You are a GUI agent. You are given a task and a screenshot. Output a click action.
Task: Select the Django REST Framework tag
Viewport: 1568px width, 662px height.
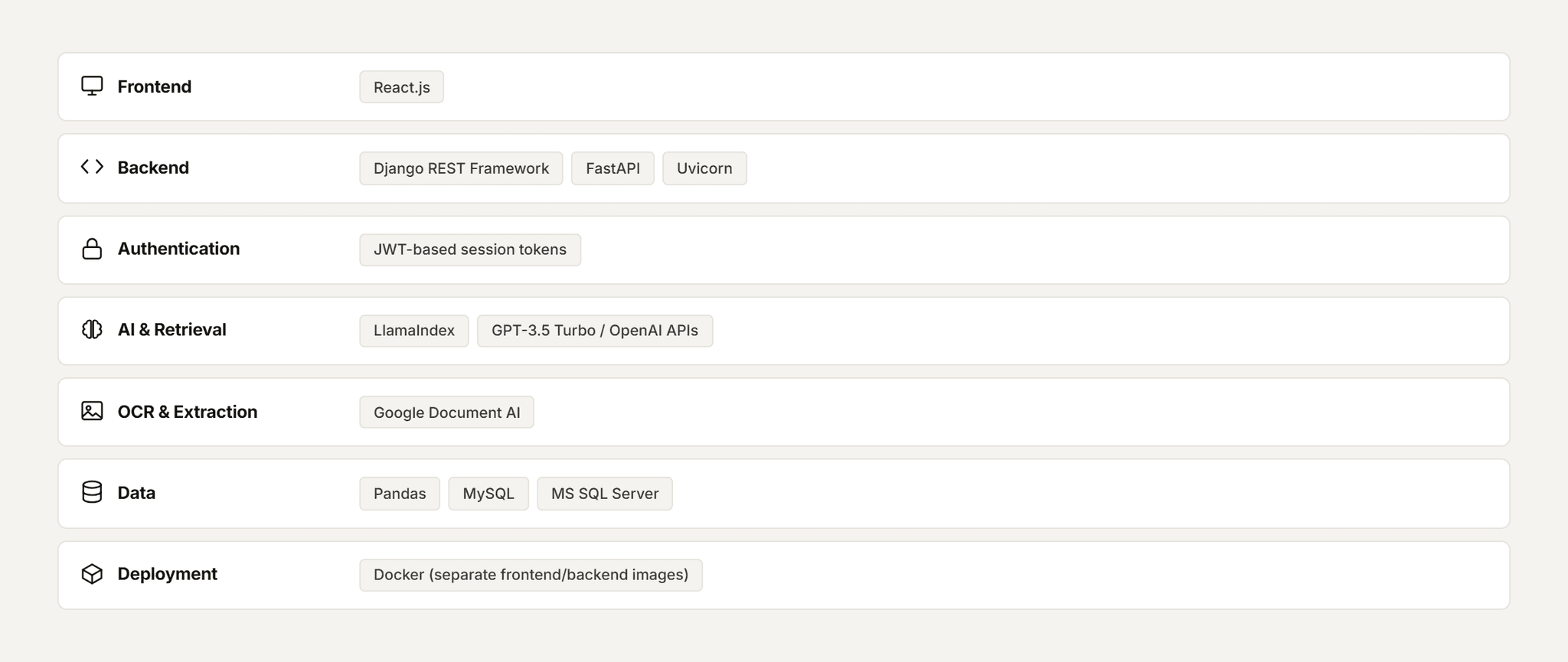(461, 168)
